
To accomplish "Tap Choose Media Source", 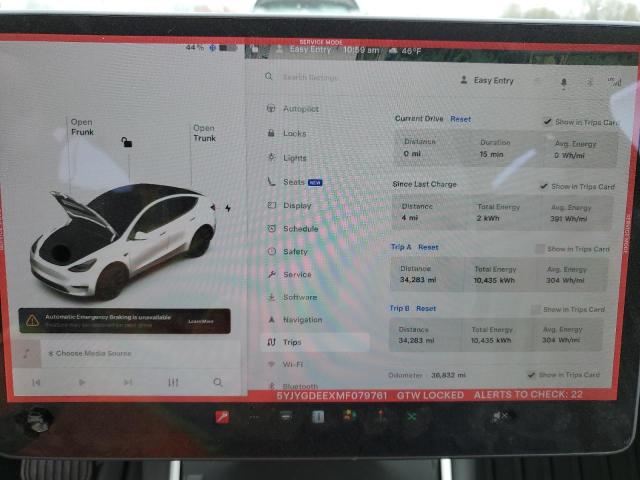I will pos(90,353).
